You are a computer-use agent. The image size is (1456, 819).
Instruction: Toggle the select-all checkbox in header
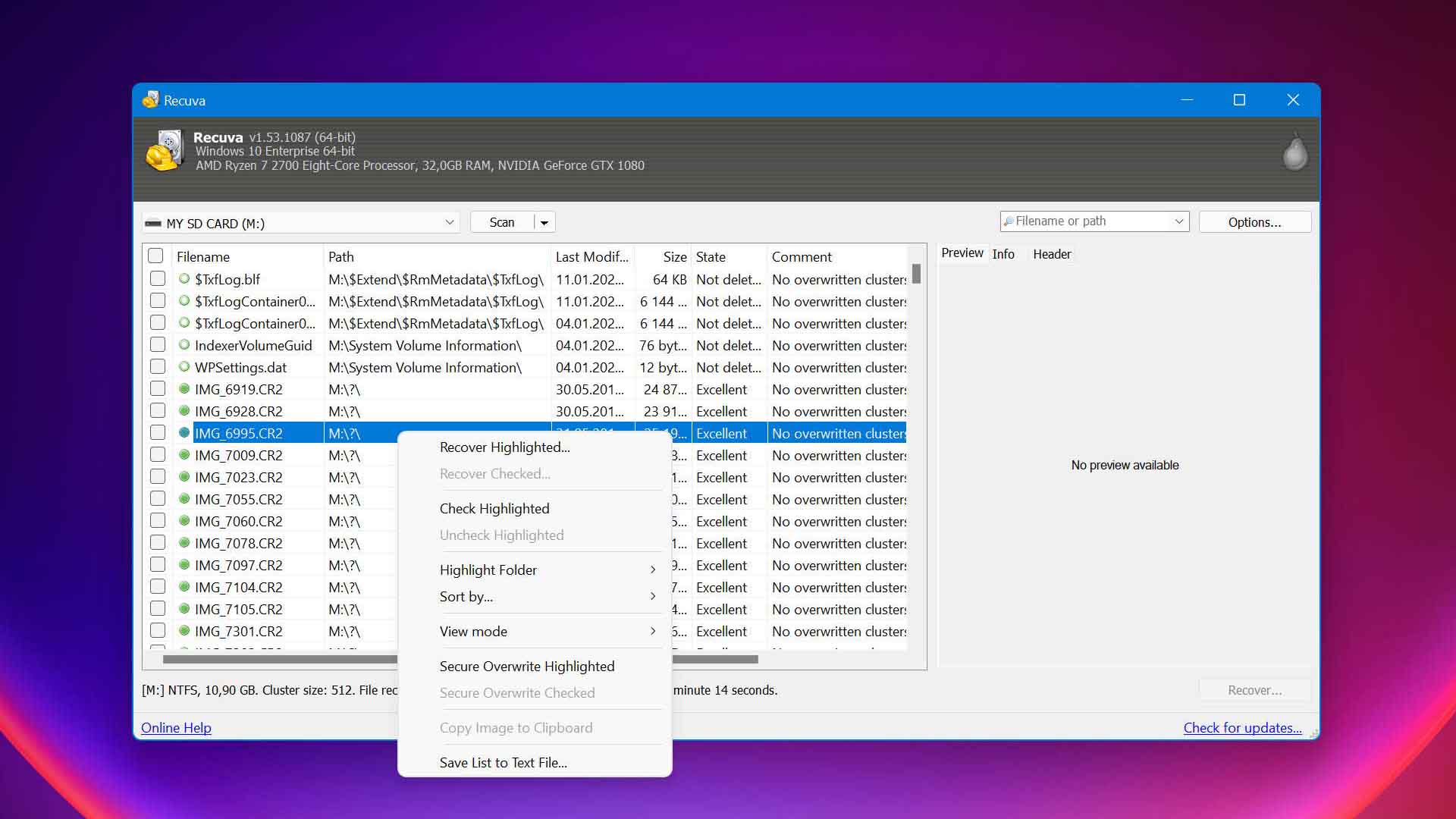(x=155, y=256)
